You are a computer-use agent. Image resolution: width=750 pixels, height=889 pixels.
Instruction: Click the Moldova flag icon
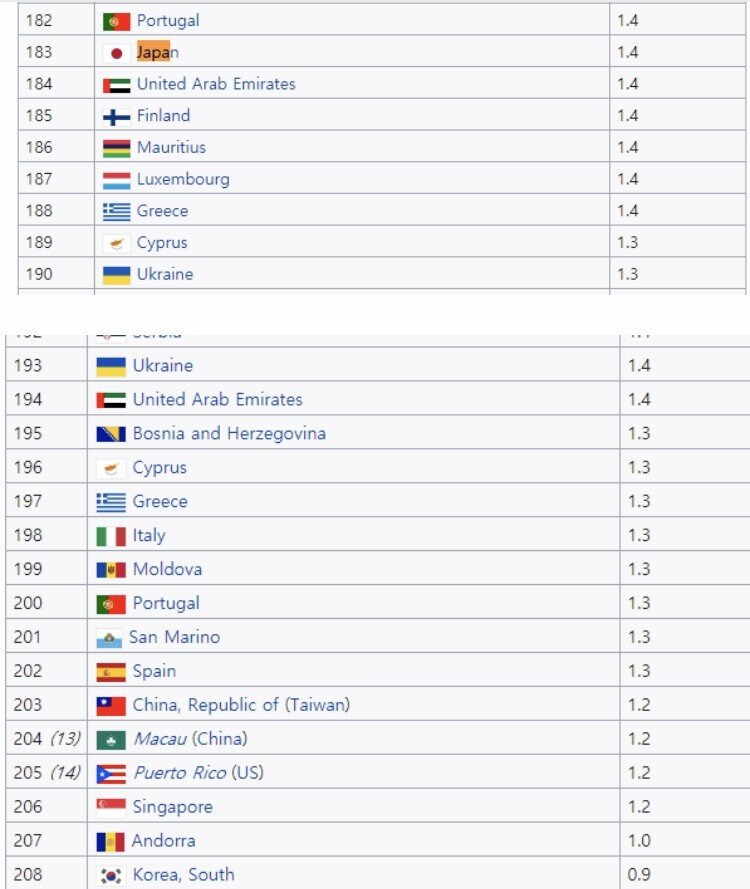click(x=111, y=570)
